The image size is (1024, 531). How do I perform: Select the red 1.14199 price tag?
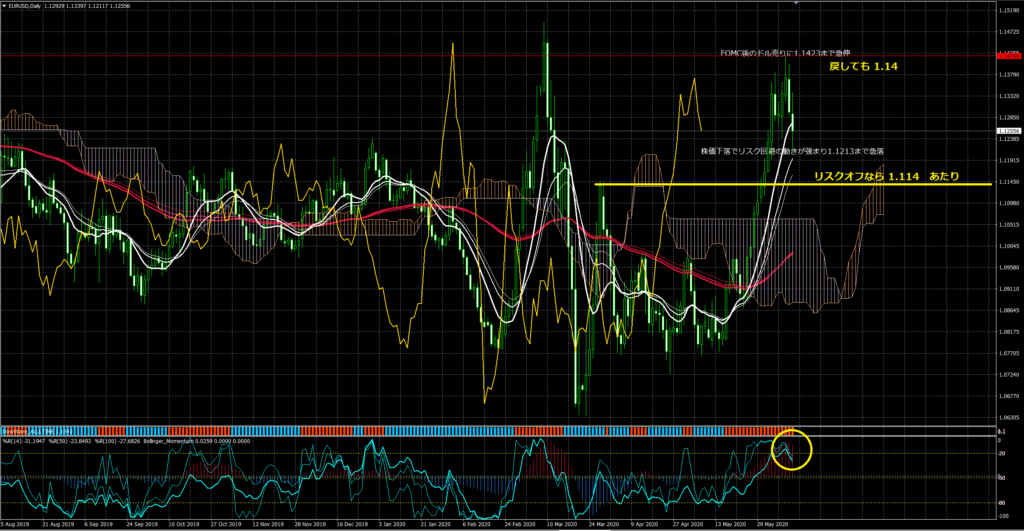coord(1008,55)
